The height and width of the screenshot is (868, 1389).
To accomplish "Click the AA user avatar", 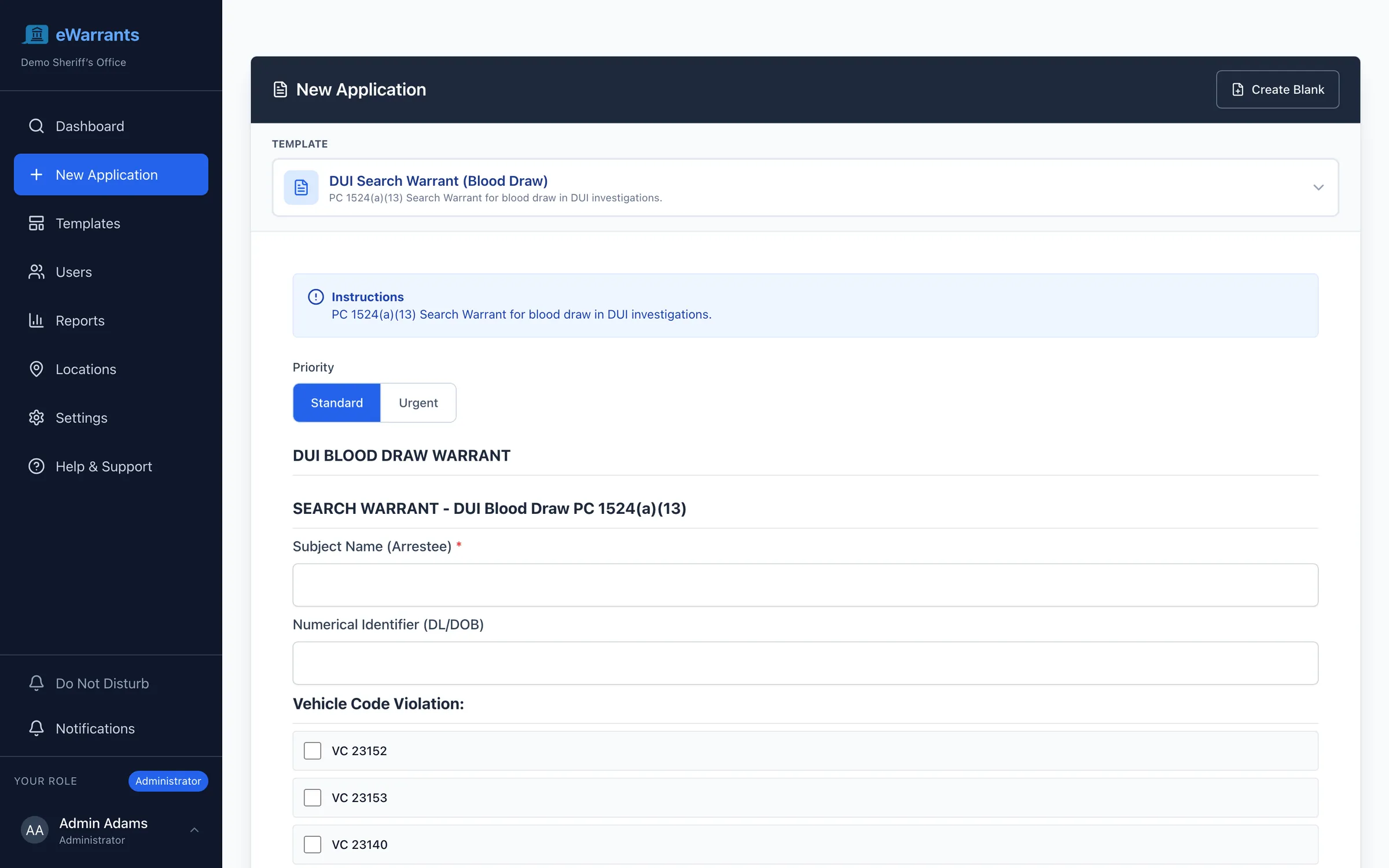I will (35, 830).
